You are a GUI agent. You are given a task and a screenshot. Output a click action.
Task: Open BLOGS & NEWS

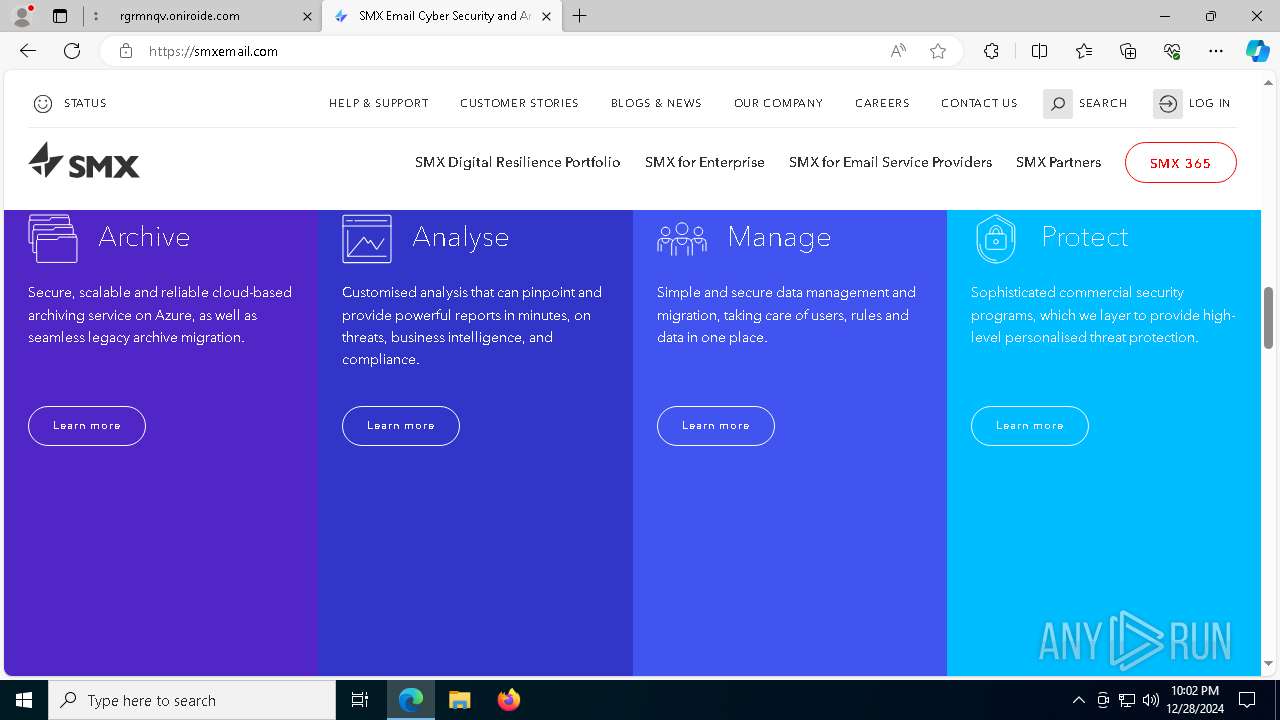(656, 103)
